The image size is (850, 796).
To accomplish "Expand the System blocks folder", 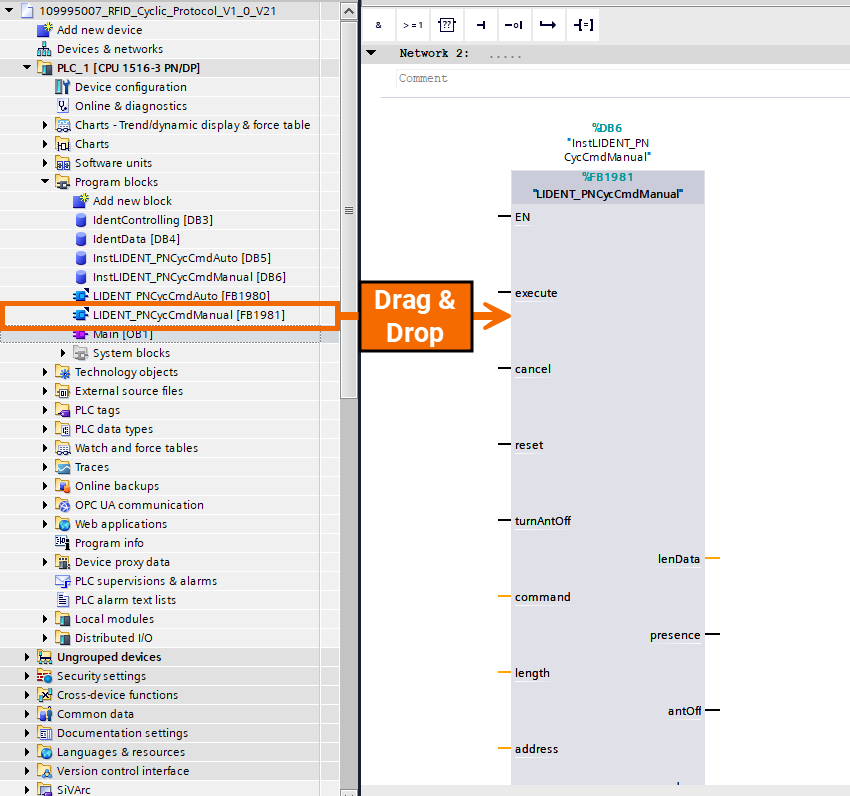I will click(63, 353).
